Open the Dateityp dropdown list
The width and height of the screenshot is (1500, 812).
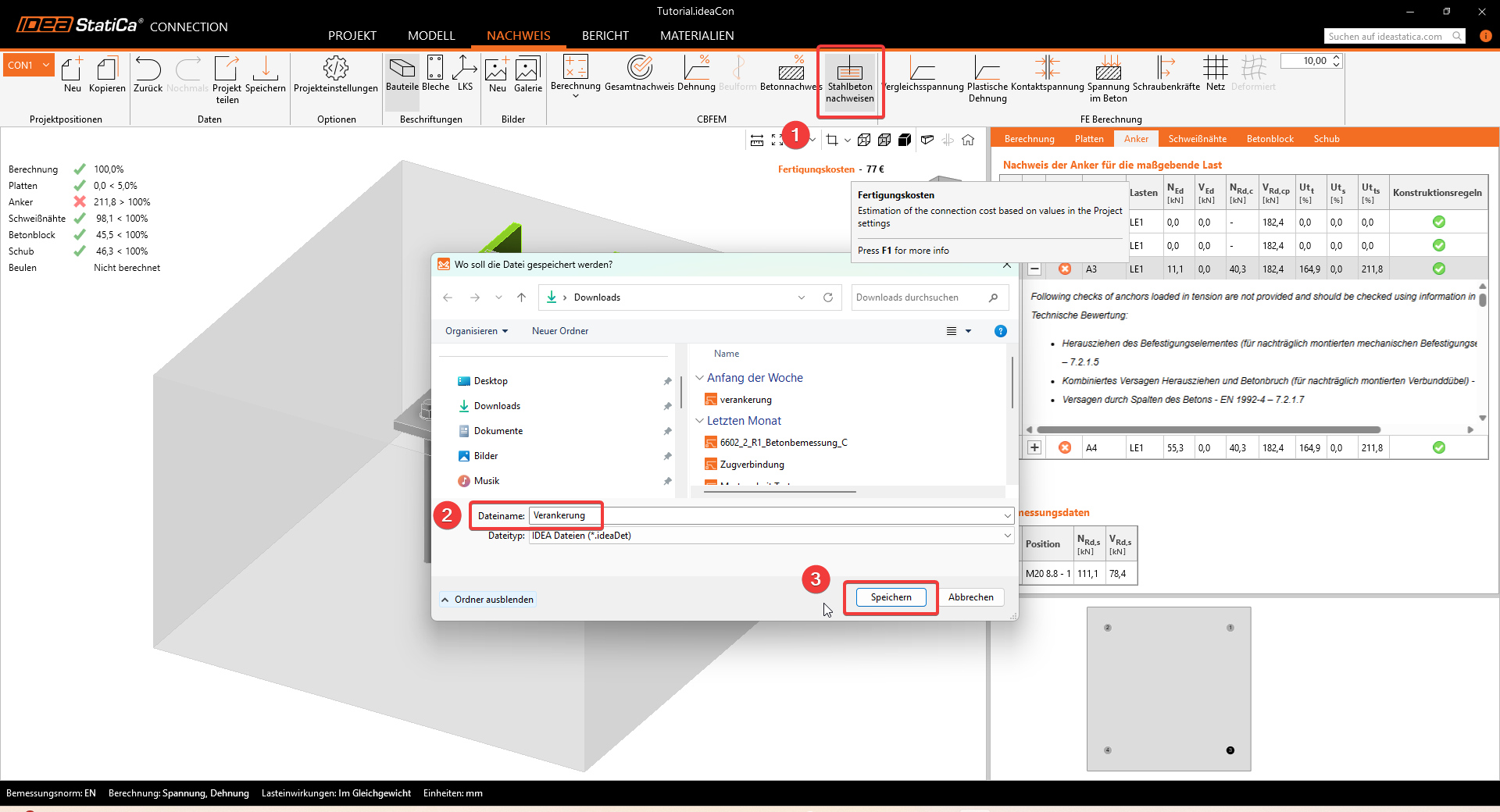click(x=1007, y=536)
